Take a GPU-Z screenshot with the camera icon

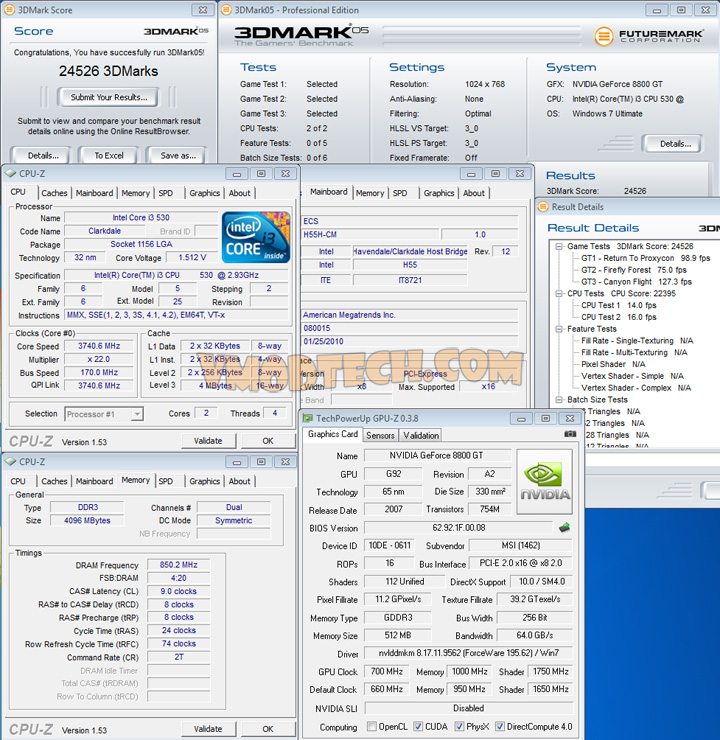click(x=570, y=434)
